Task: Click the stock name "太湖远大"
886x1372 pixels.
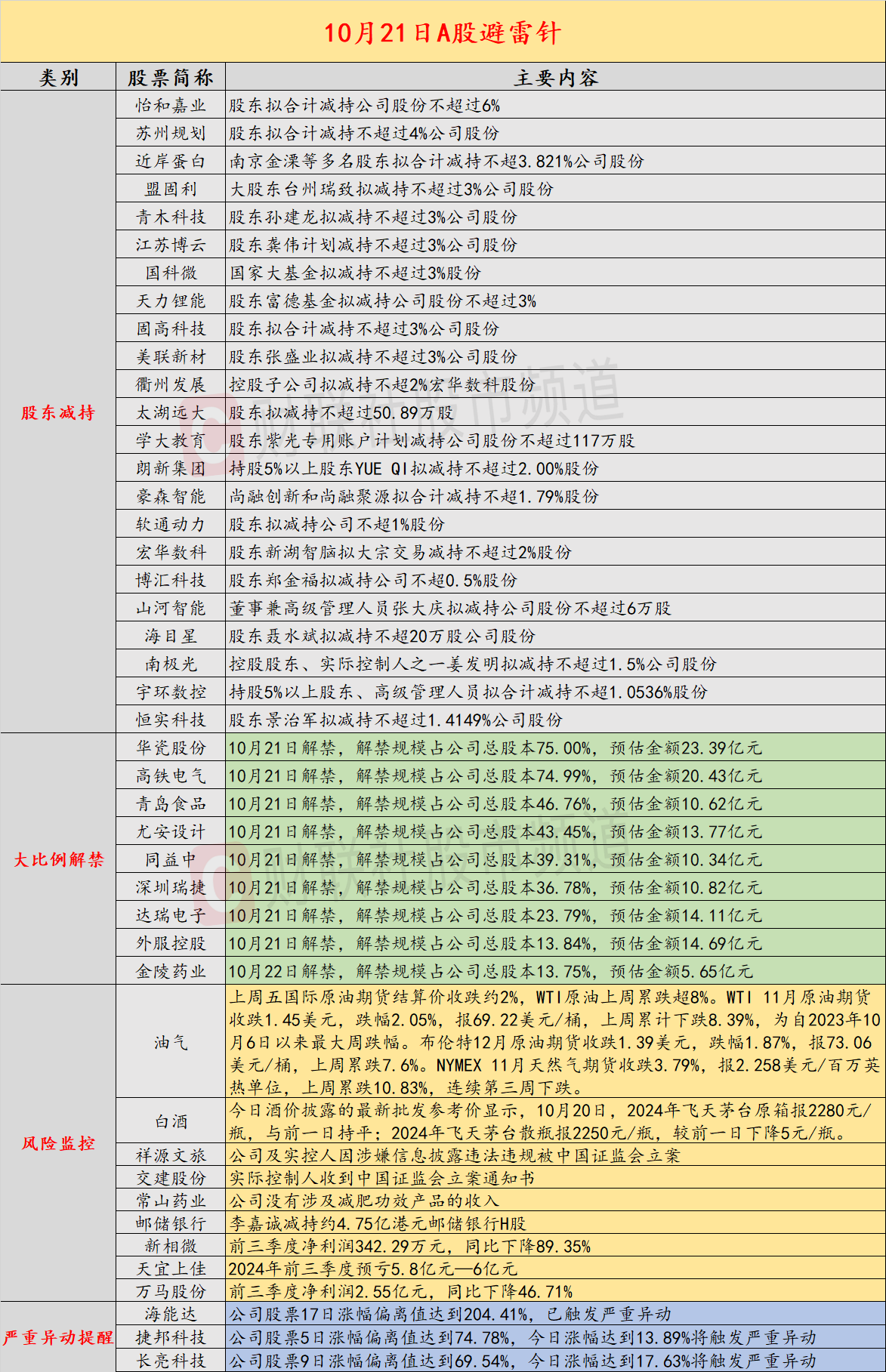Action: pyautogui.click(x=171, y=413)
